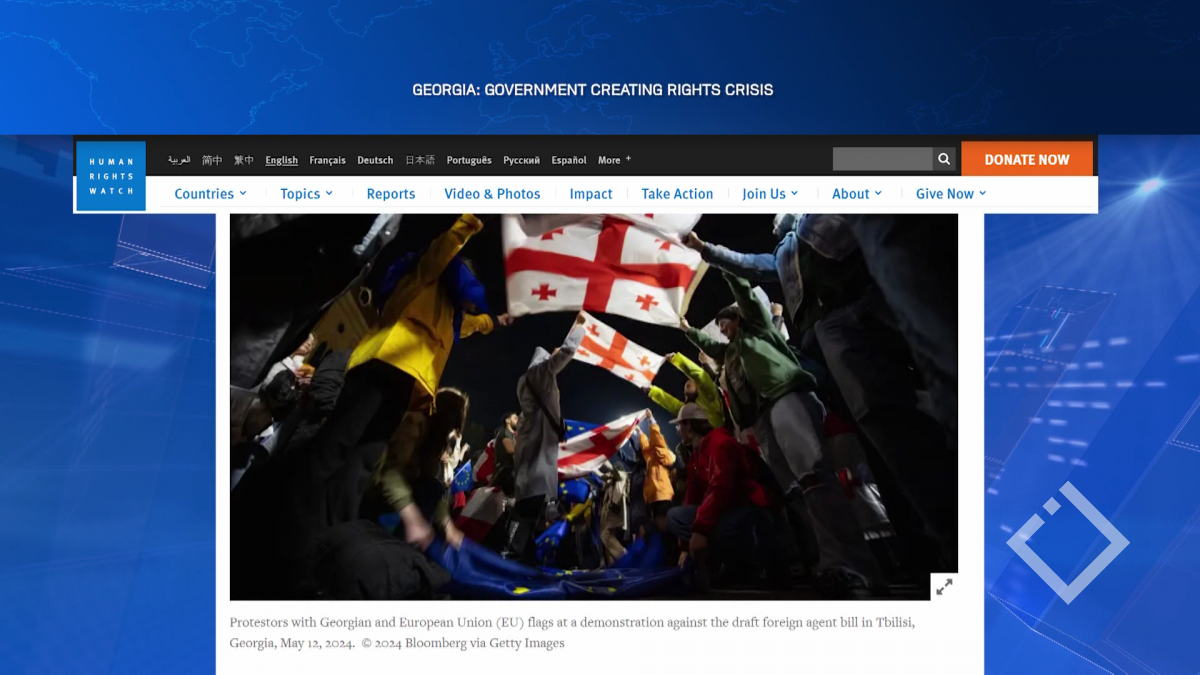The image size is (1200, 675).
Task: Open the Countries dropdown menu
Action: (x=210, y=194)
